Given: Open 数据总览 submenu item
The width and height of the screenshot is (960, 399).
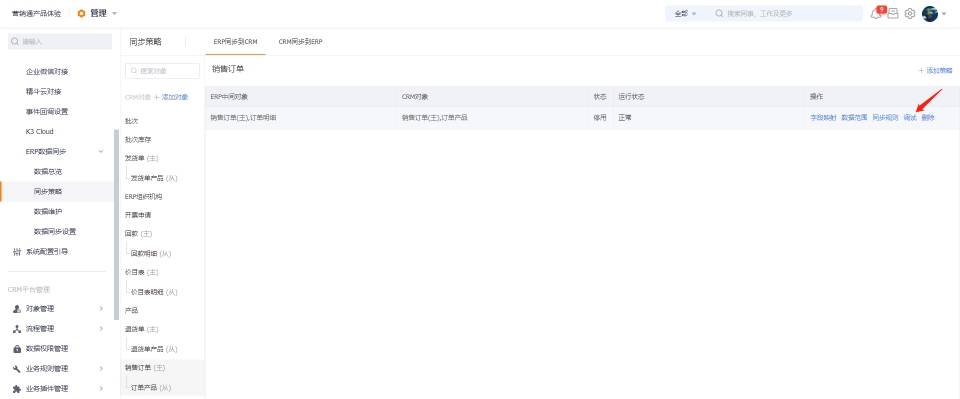Looking at the screenshot, I should point(48,171).
